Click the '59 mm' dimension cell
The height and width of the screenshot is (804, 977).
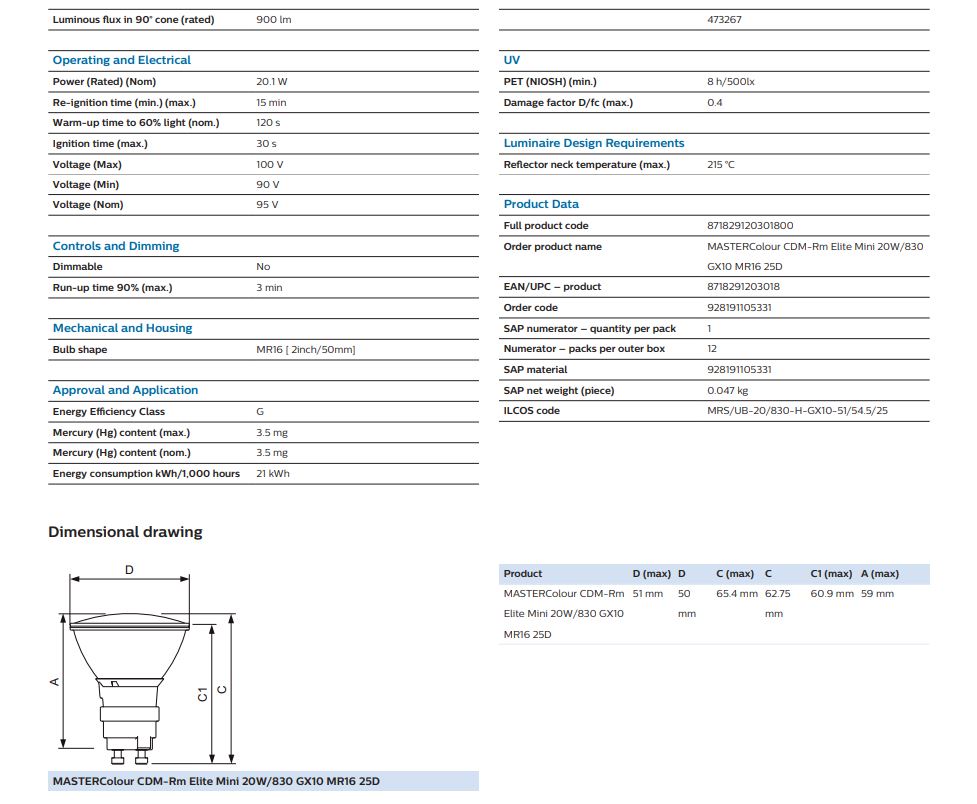pyautogui.click(x=877, y=594)
